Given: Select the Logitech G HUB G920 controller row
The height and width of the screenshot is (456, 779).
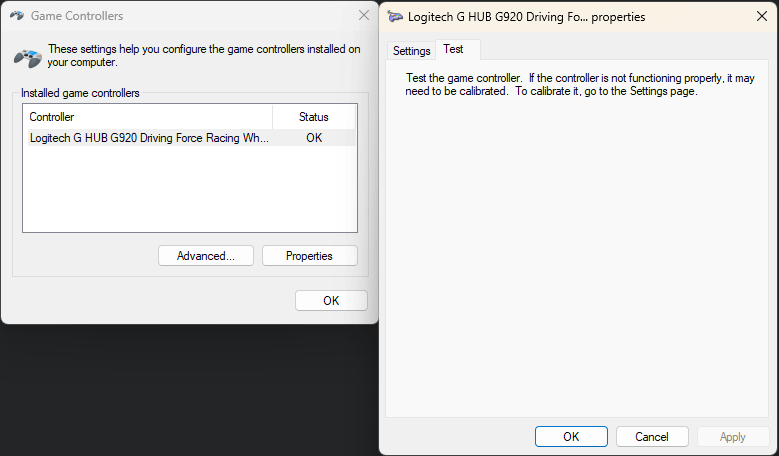Looking at the screenshot, I should (192, 138).
